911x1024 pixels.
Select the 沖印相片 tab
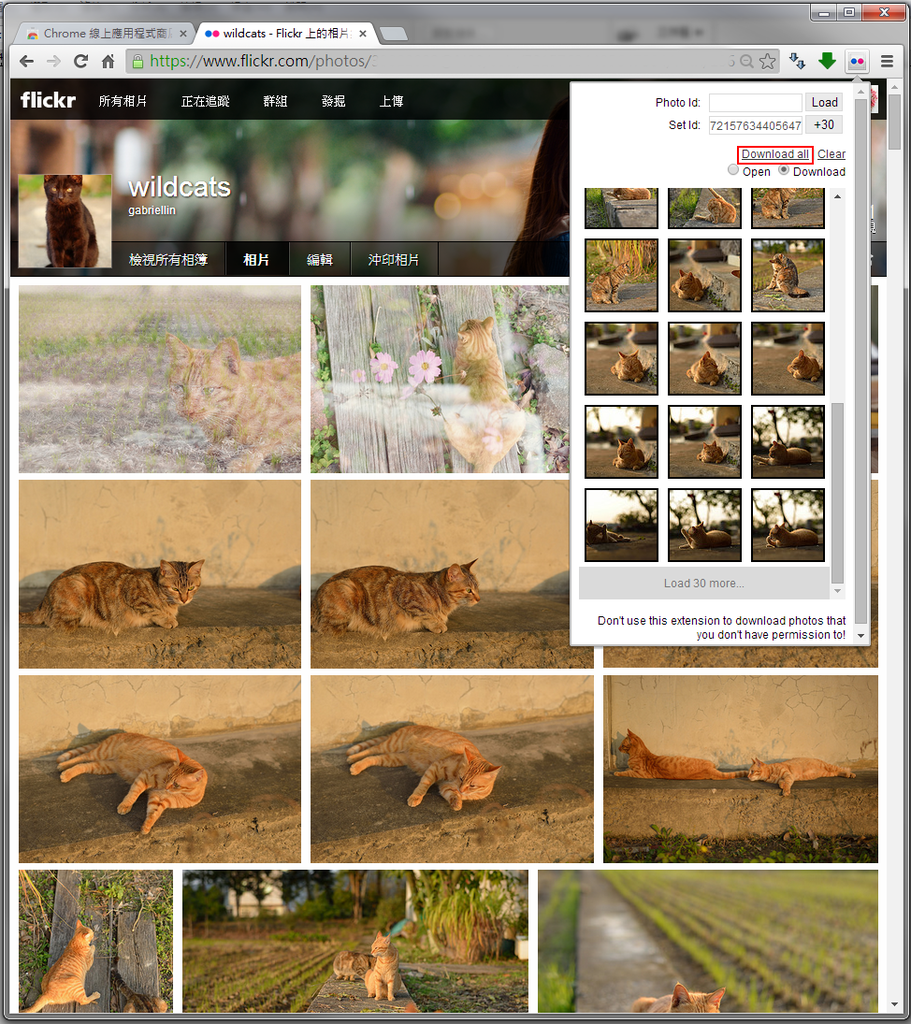[x=394, y=259]
